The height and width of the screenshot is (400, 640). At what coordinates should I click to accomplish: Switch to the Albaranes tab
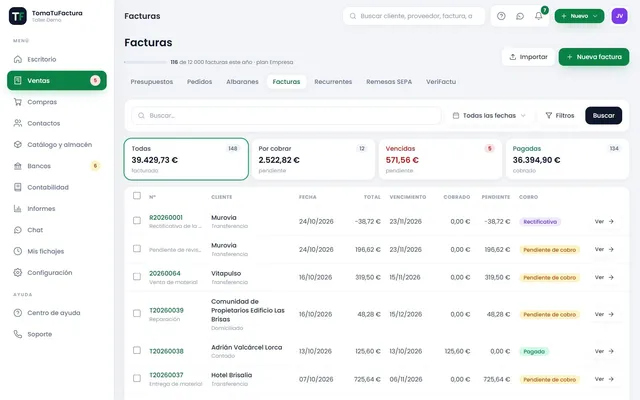point(242,82)
